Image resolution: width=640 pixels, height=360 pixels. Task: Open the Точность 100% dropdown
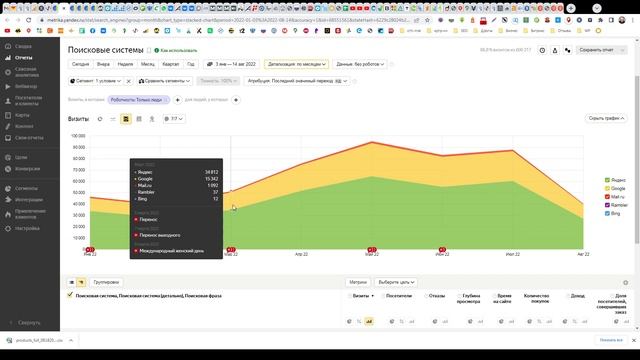pyautogui.click(x=218, y=81)
